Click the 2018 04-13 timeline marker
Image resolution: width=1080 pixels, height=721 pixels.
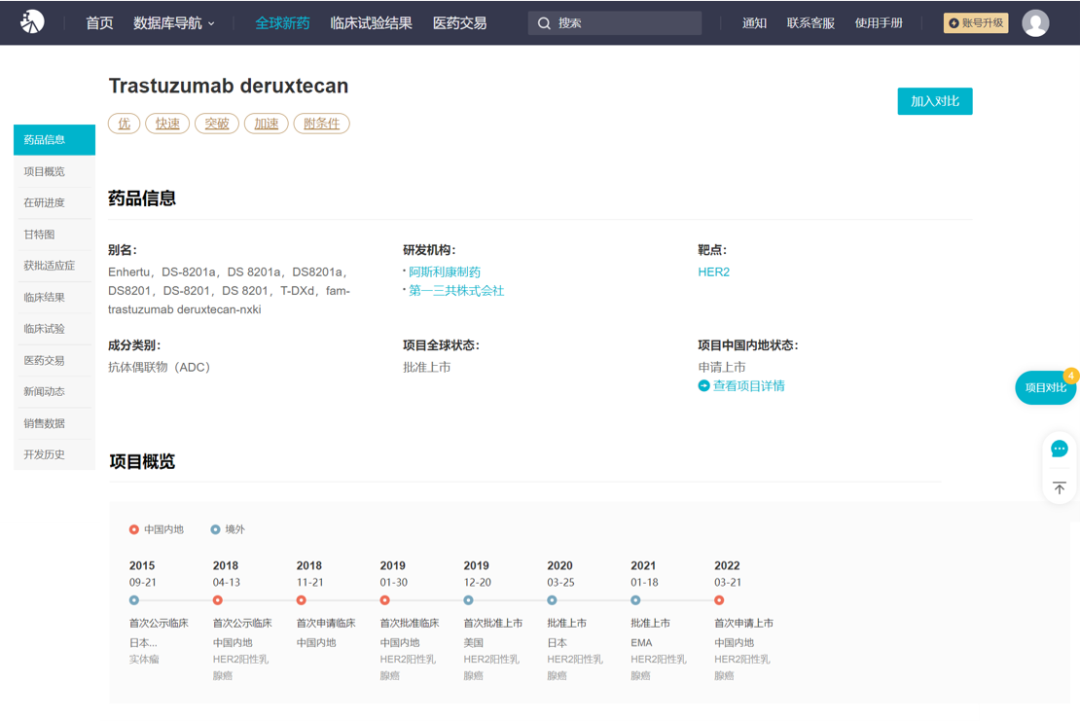point(218,600)
